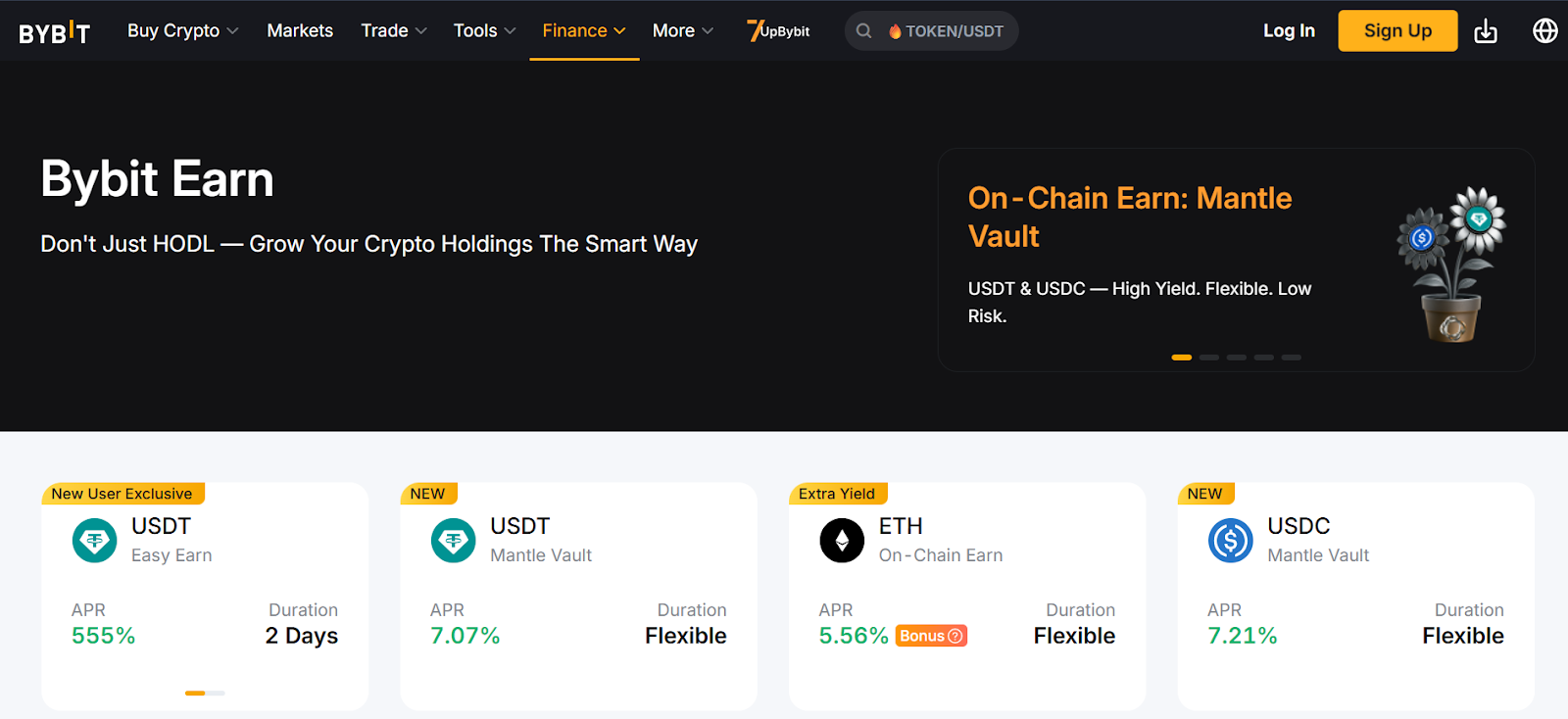Click the ETH coin icon
1568x719 pixels.
(x=841, y=540)
